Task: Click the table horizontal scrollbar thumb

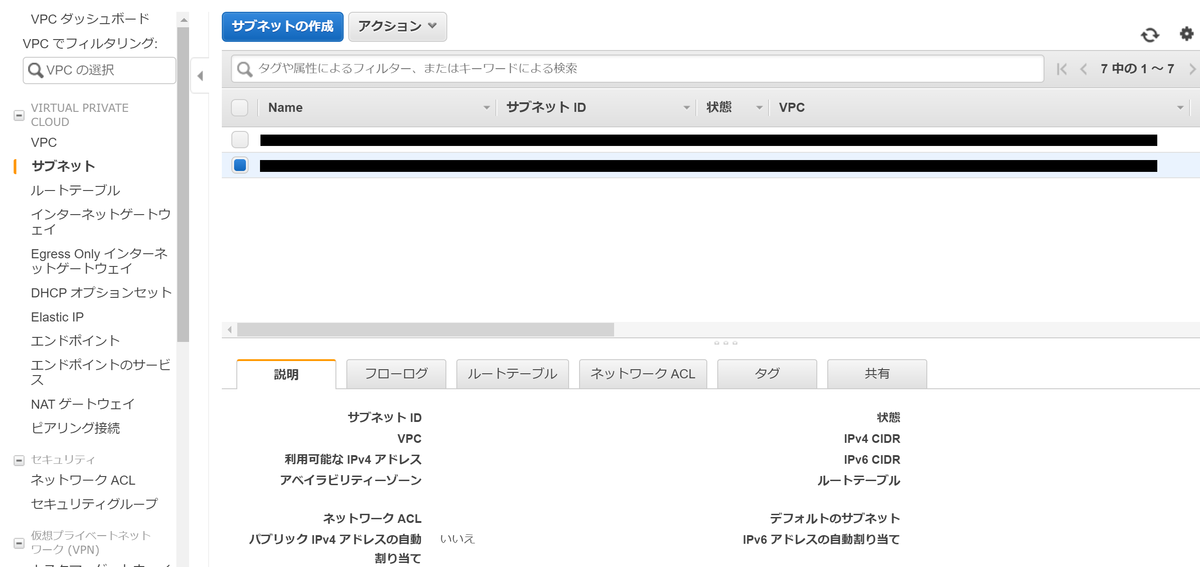Action: pos(425,329)
